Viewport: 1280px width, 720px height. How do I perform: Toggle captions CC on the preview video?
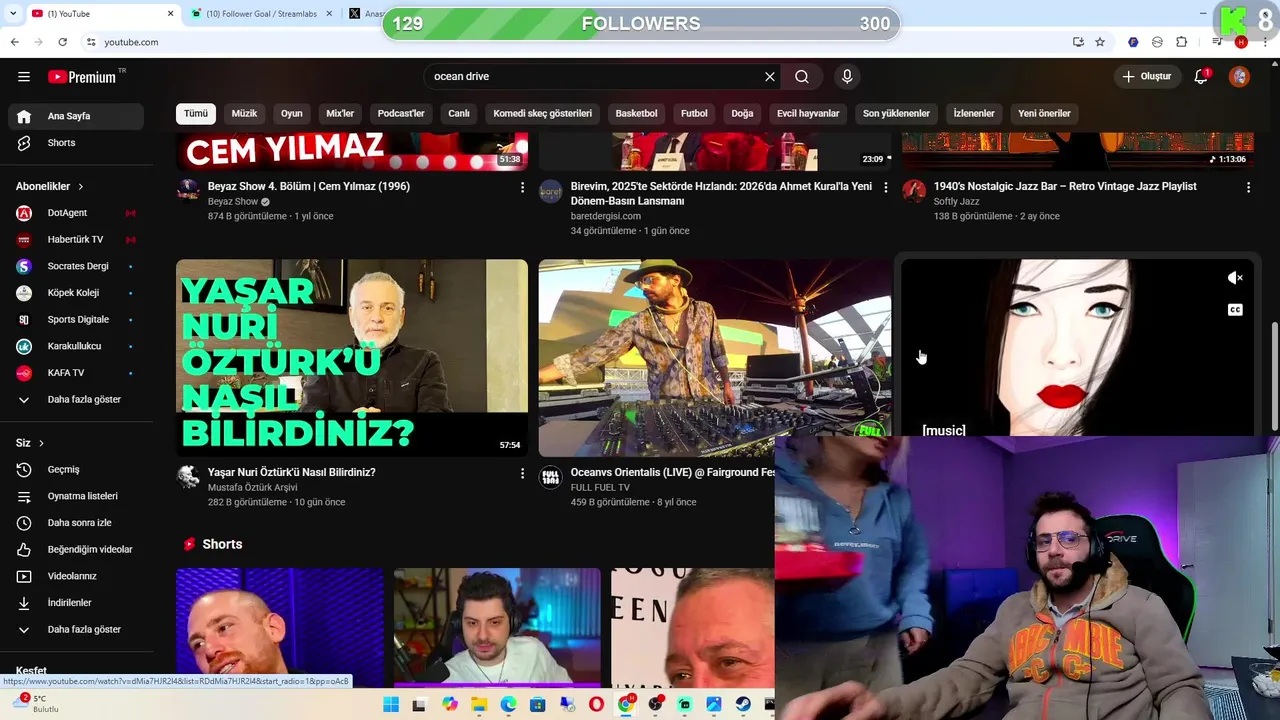point(1235,310)
